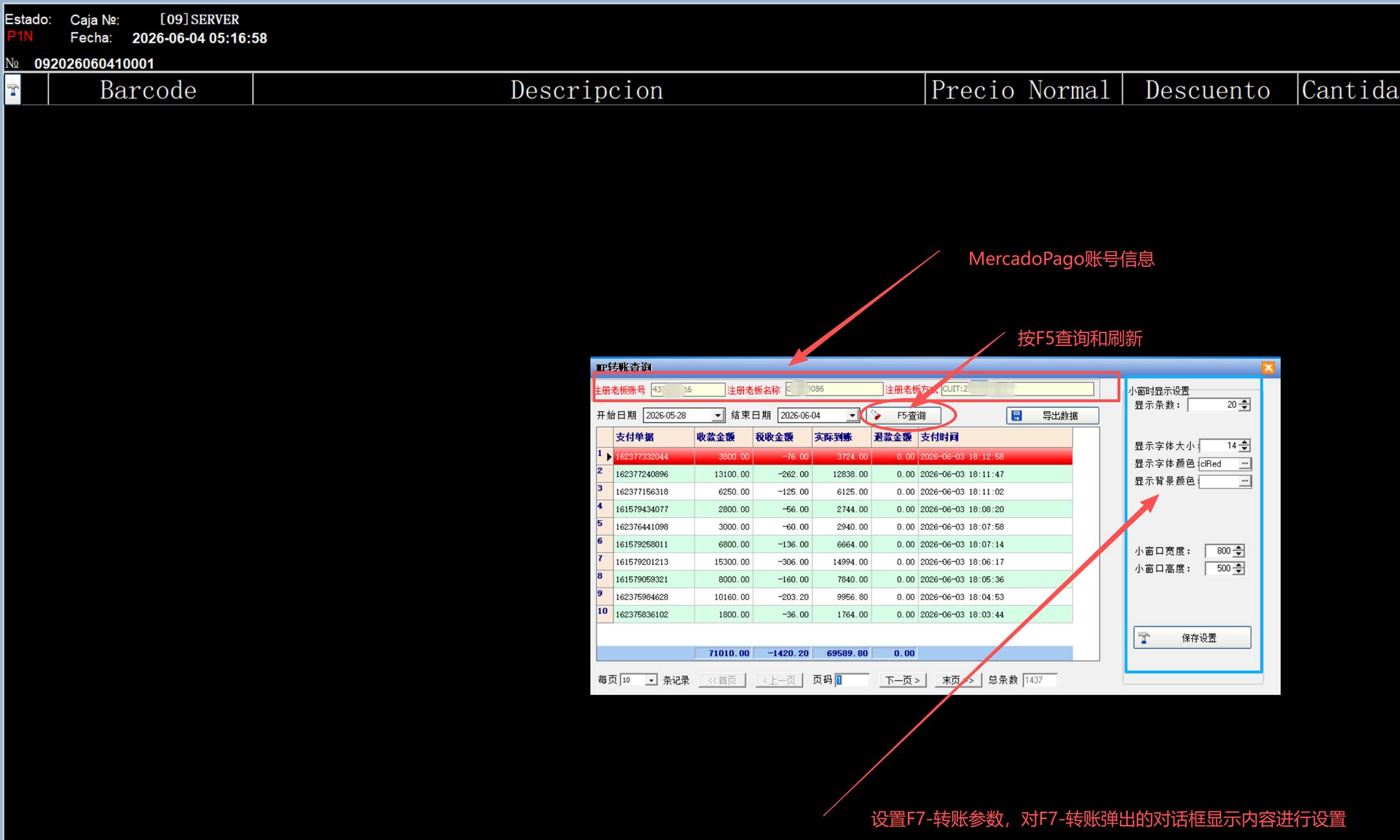This screenshot has width=1400, height=840.
Task: Sort by the 退款金额 column header
Action: point(894,437)
